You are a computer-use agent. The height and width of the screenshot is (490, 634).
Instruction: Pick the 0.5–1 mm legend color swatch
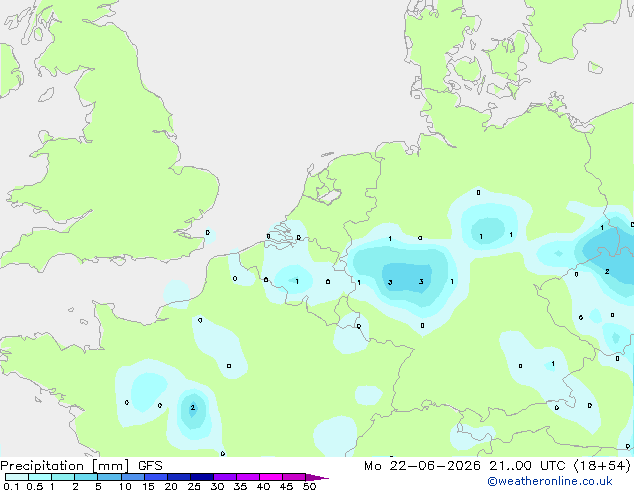40,477
